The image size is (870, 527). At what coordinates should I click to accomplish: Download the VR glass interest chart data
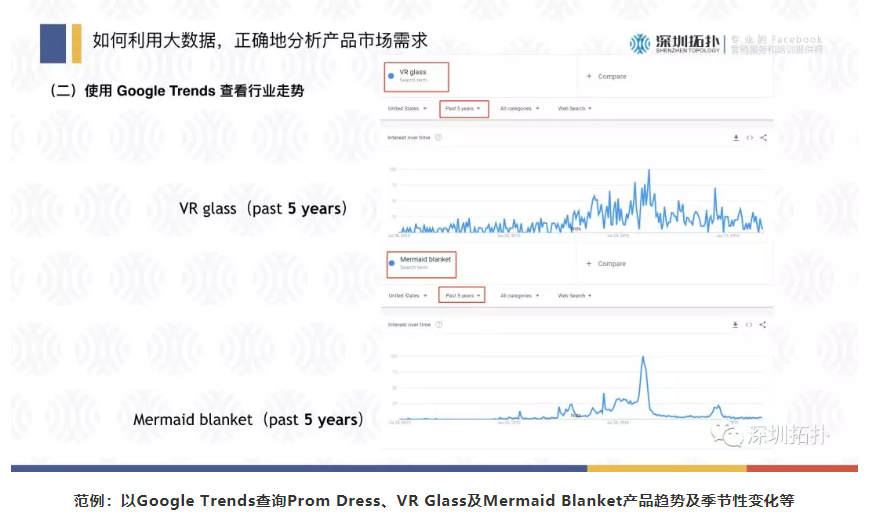coord(736,137)
